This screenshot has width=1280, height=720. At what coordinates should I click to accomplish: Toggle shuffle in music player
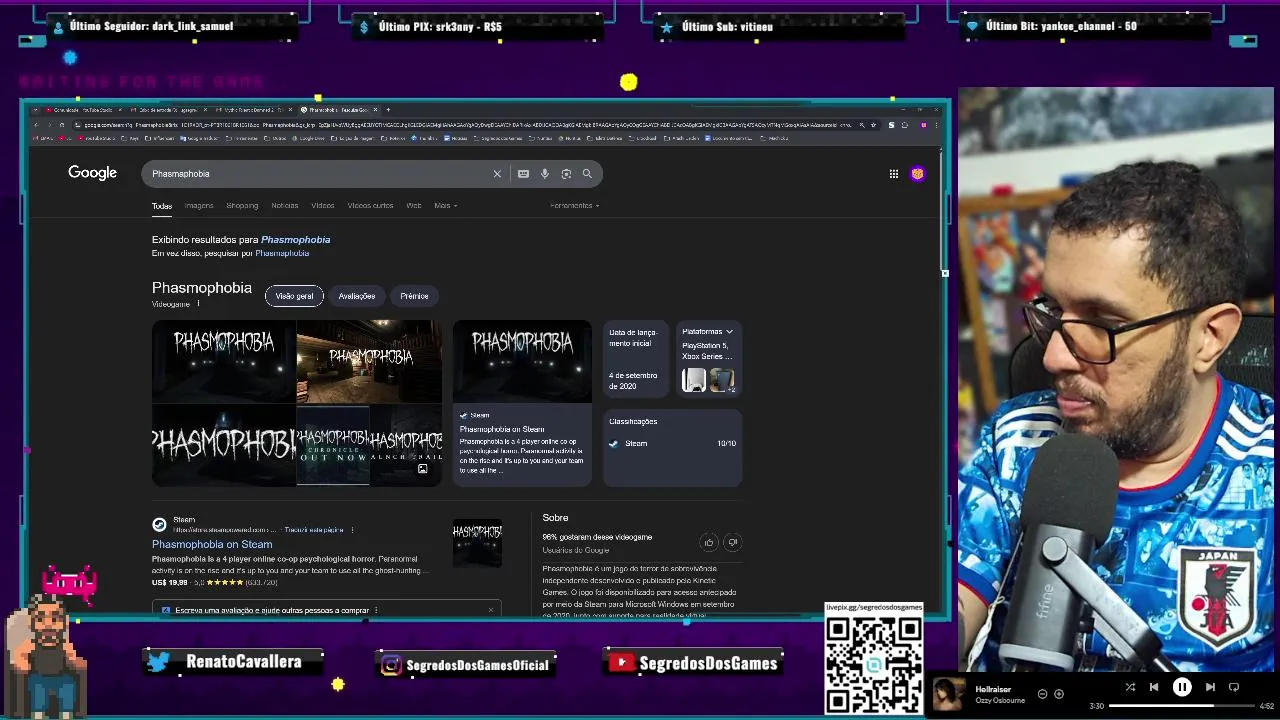tap(1130, 687)
